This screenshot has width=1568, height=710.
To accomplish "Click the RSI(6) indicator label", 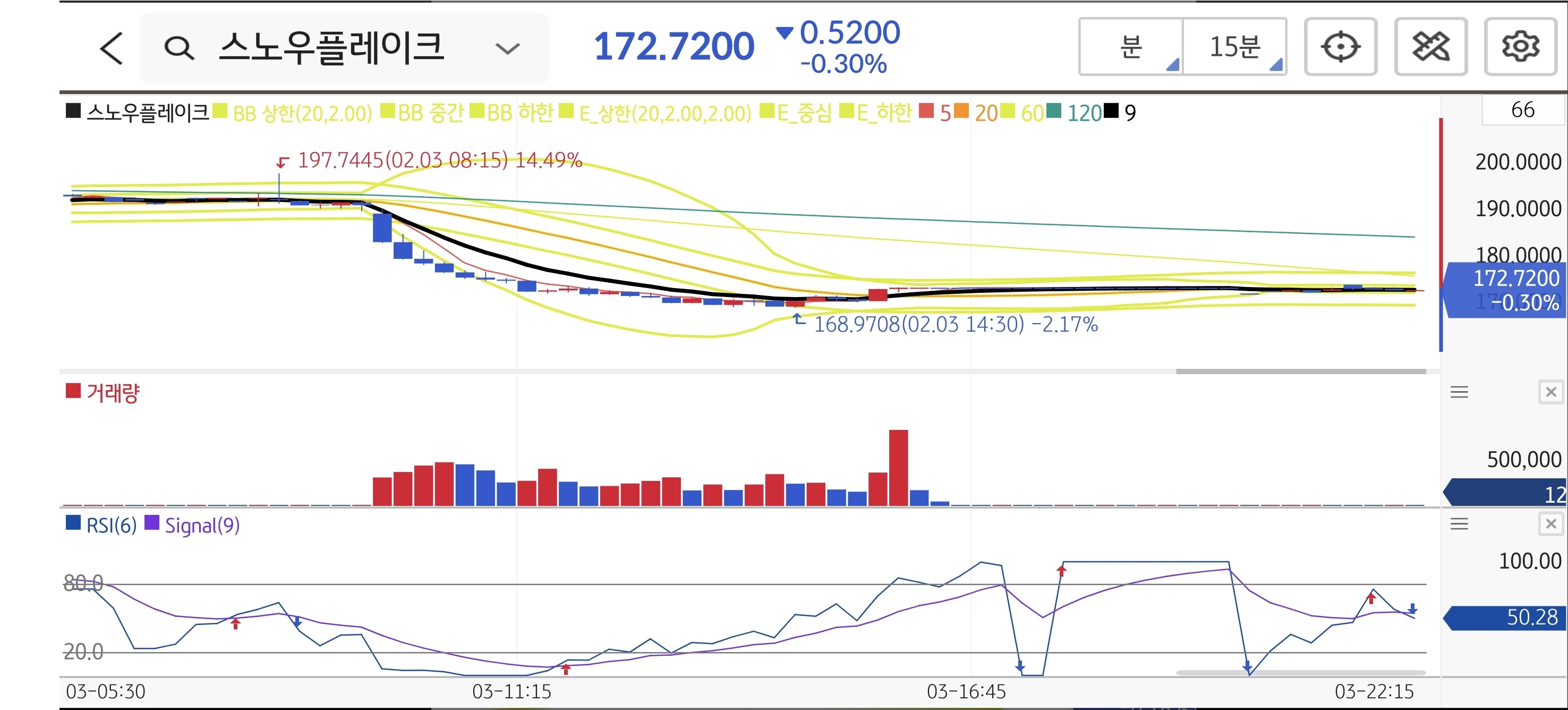I will (x=112, y=525).
